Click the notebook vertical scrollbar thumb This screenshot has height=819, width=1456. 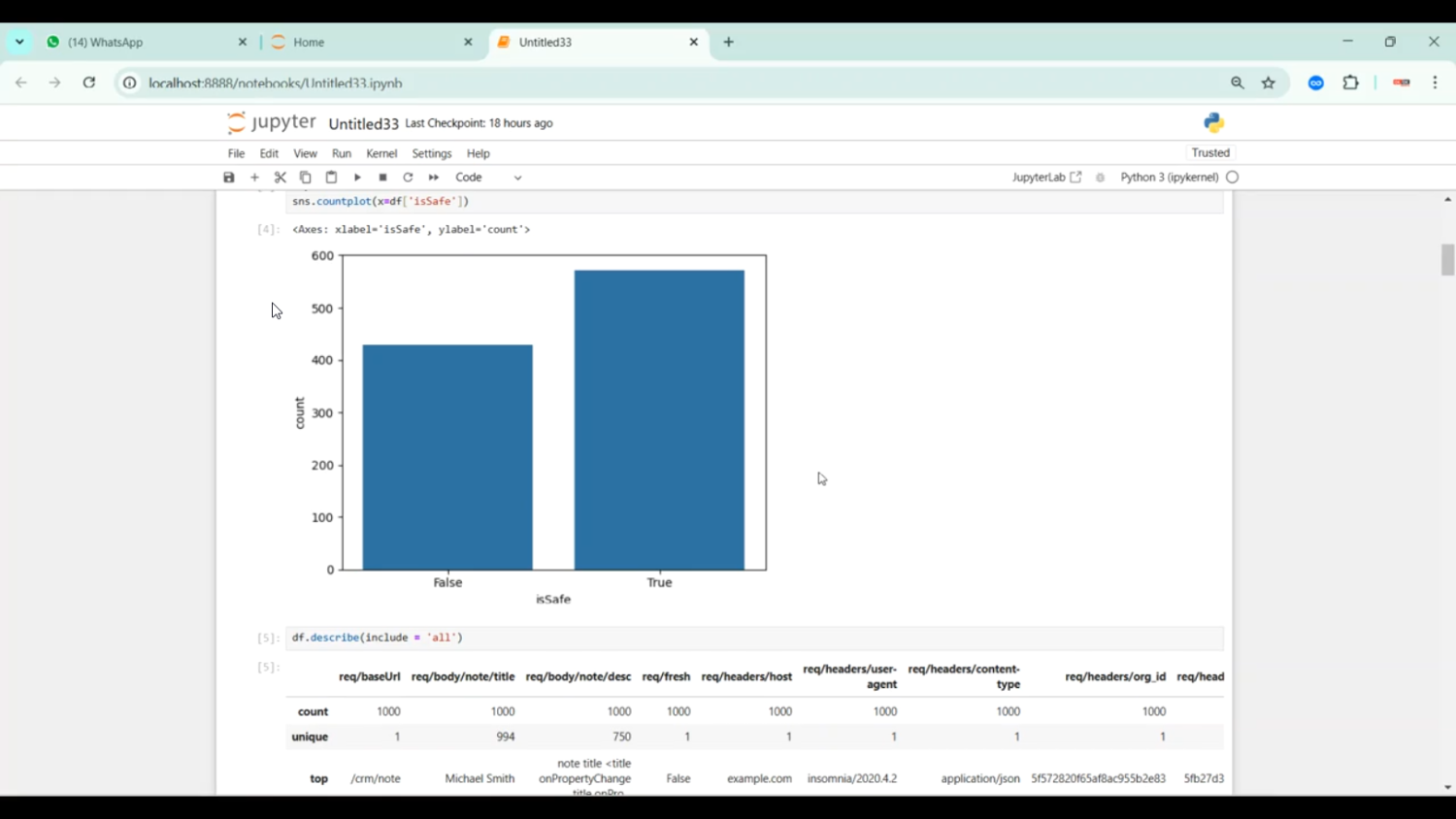click(x=1447, y=260)
